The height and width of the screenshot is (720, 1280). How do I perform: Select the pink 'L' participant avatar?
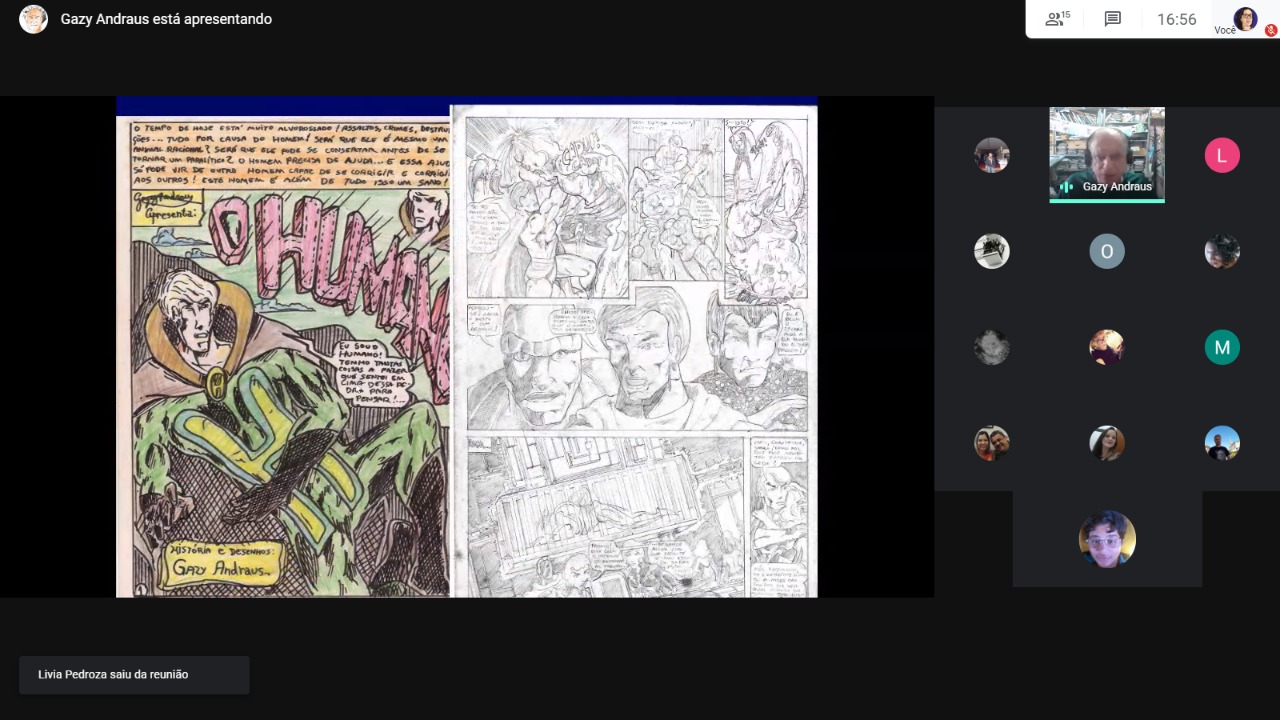(x=1222, y=155)
